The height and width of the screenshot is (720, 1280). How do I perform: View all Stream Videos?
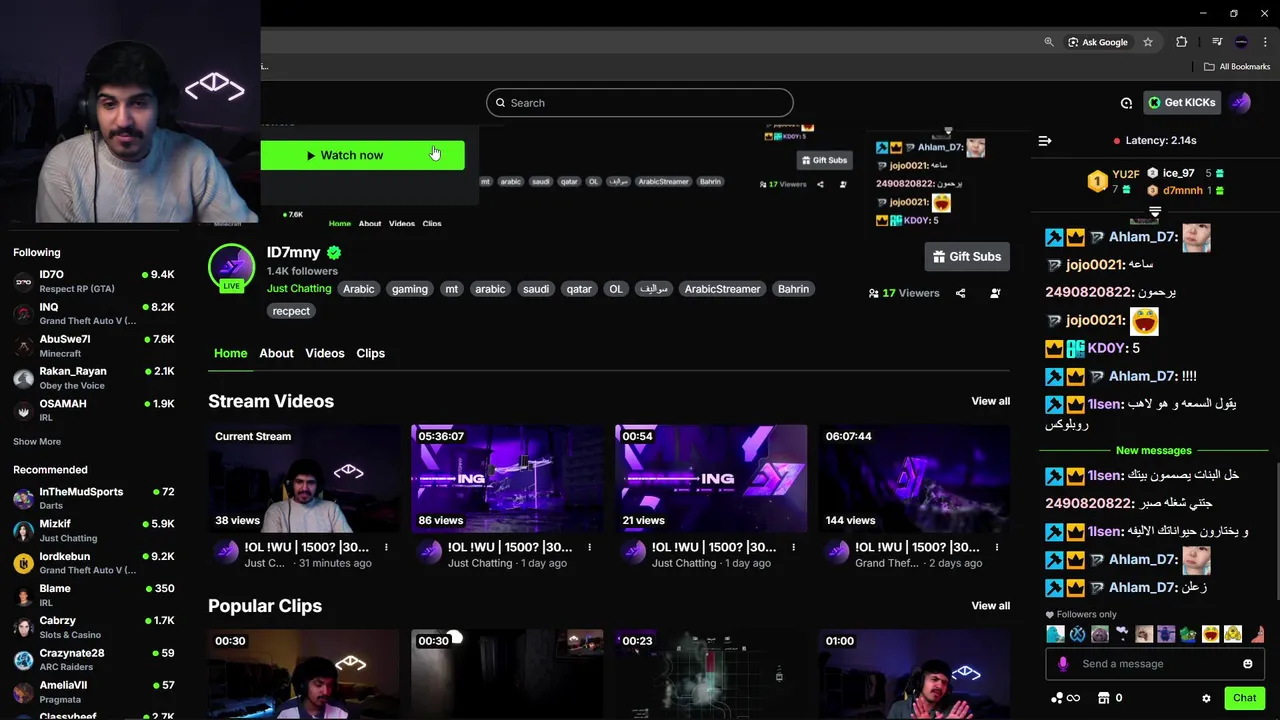[990, 401]
